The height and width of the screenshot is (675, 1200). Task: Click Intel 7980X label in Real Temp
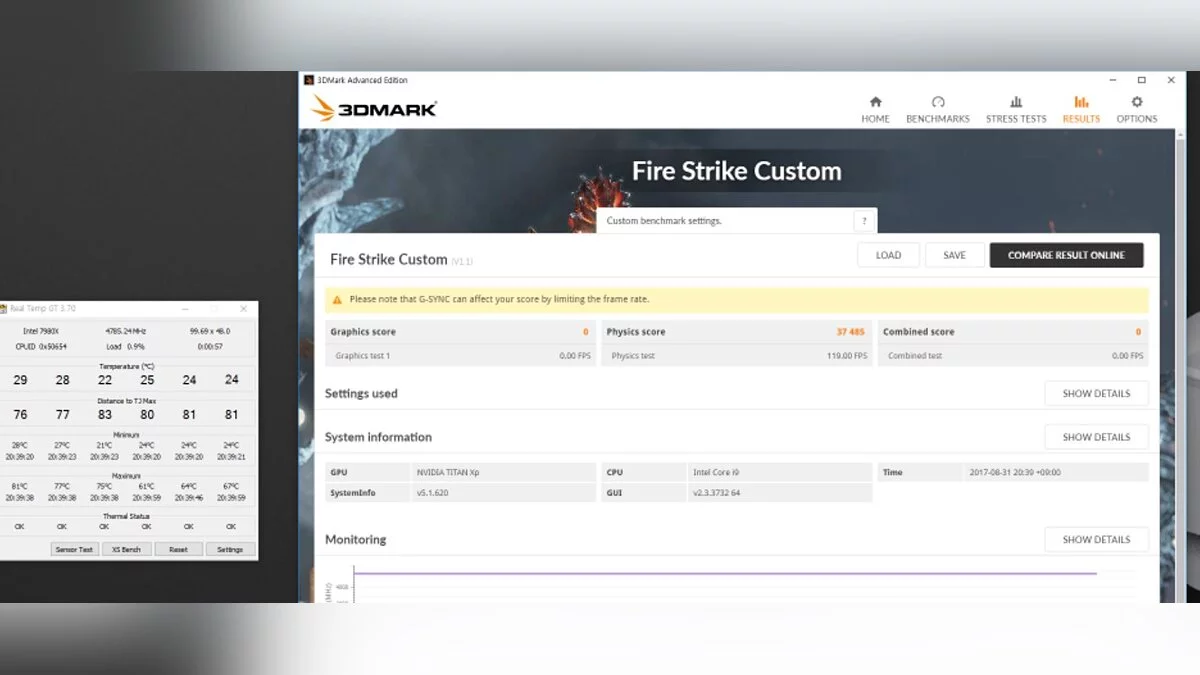click(41, 331)
